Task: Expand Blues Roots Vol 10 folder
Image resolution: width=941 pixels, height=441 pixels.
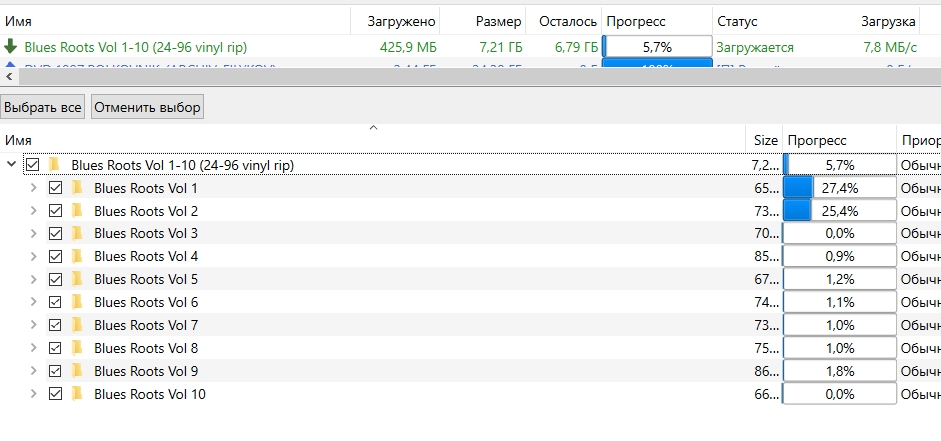Action: pos(34,394)
